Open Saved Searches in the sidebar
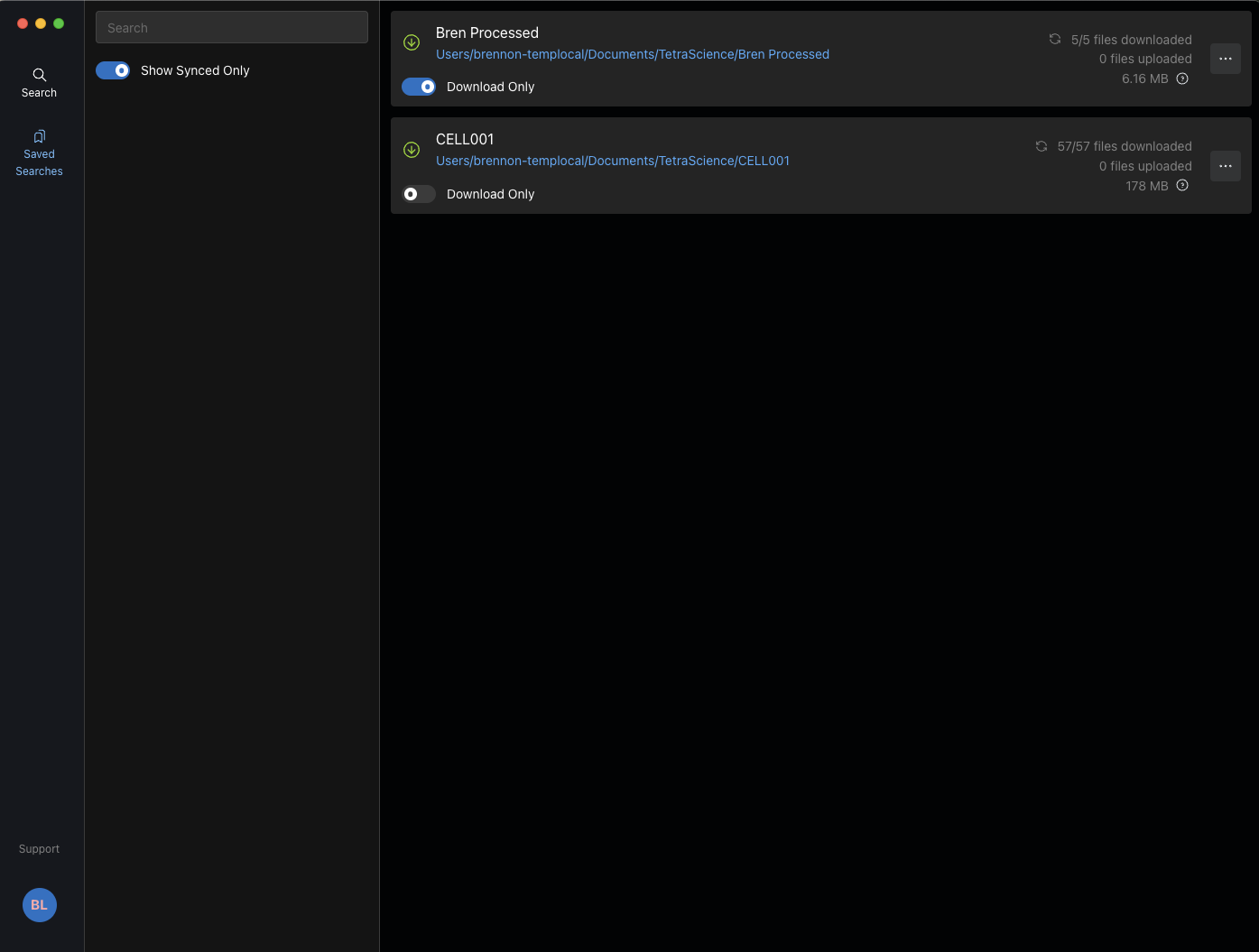 coord(39,153)
